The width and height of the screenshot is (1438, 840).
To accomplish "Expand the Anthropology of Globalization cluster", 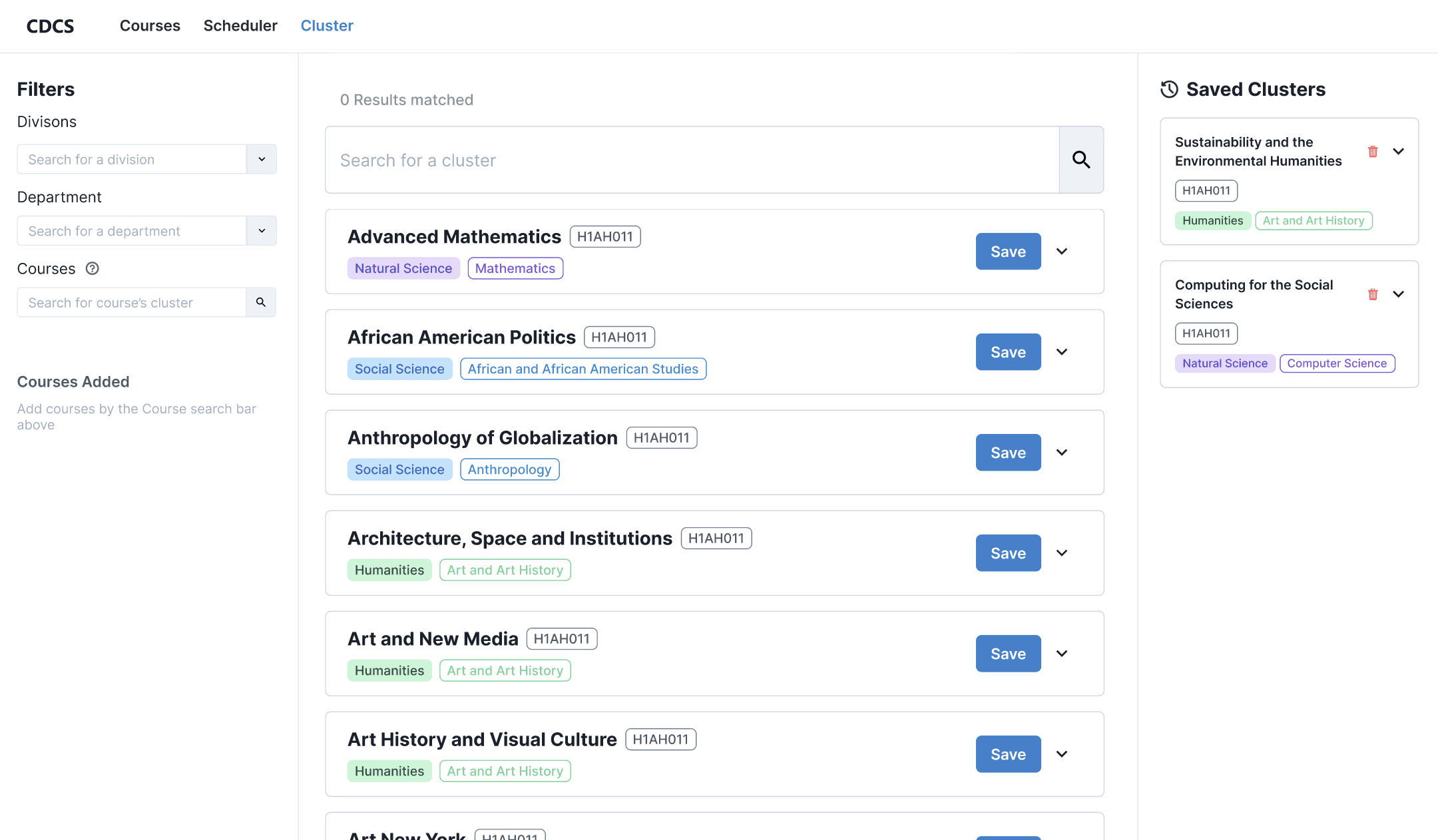I will click(x=1062, y=453).
